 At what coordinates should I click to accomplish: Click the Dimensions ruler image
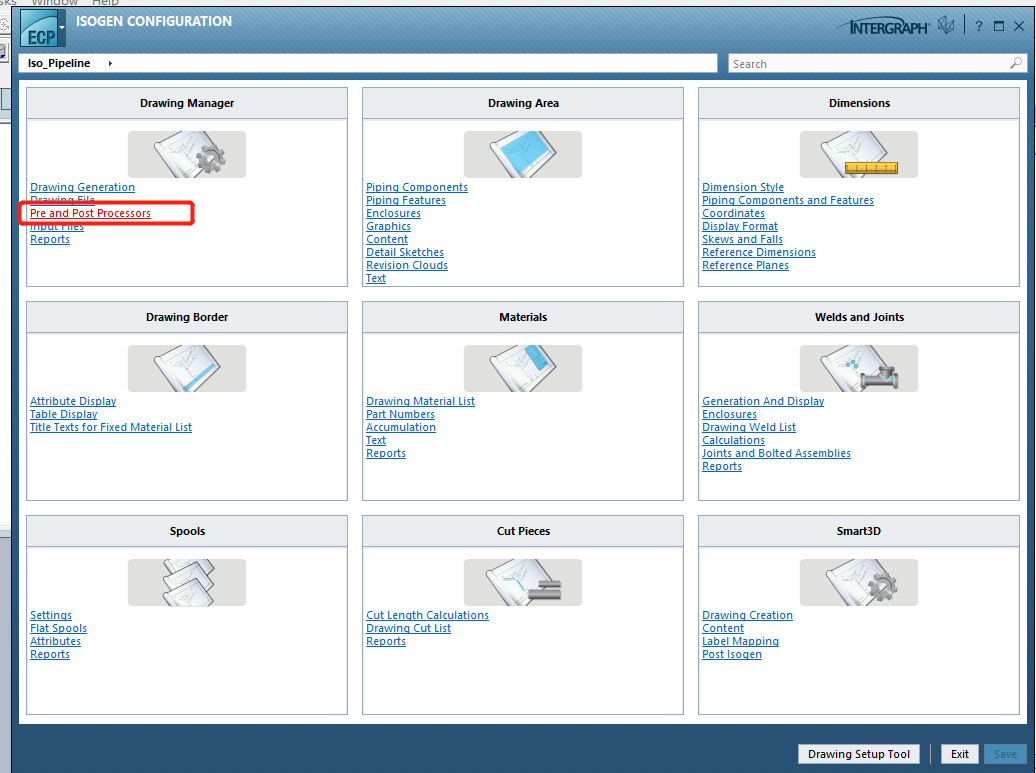(858, 155)
